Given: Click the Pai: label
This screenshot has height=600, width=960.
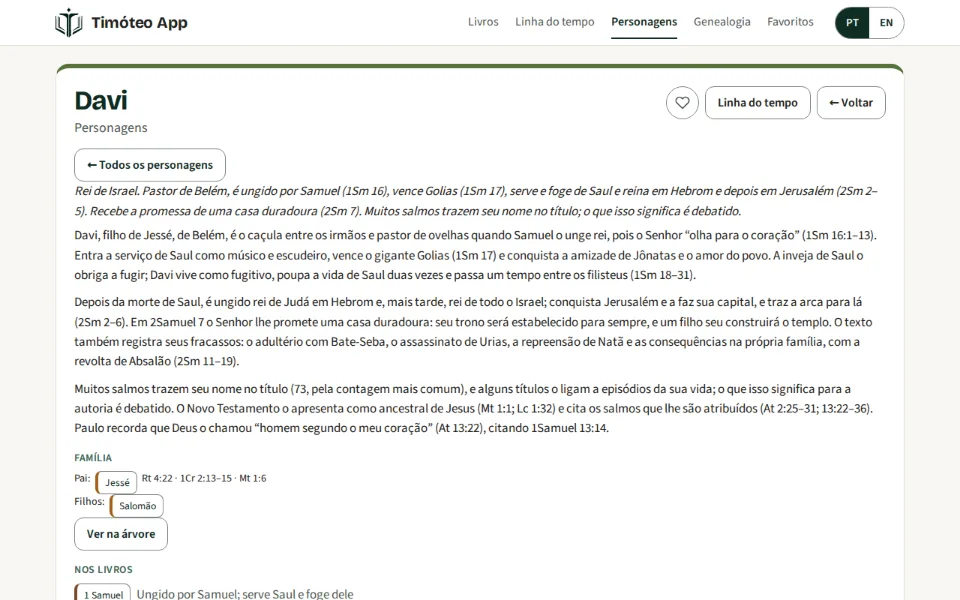Looking at the screenshot, I should pos(82,478).
